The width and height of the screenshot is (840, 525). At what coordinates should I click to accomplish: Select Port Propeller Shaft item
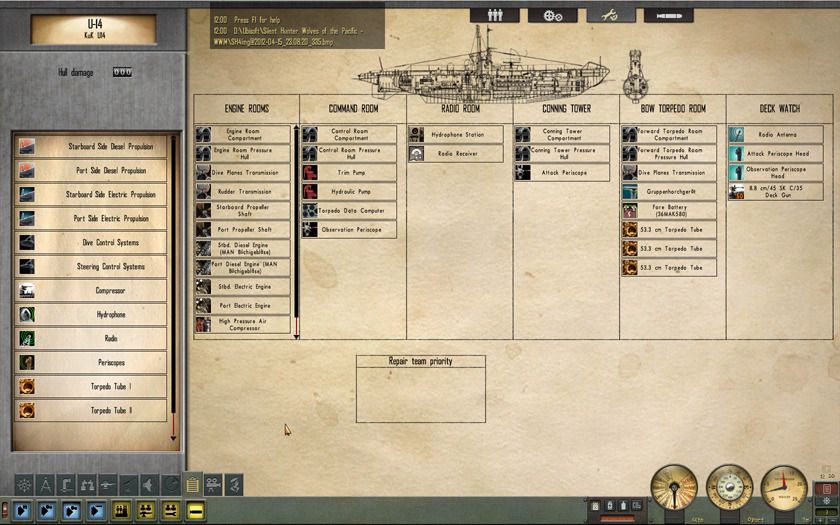243,229
